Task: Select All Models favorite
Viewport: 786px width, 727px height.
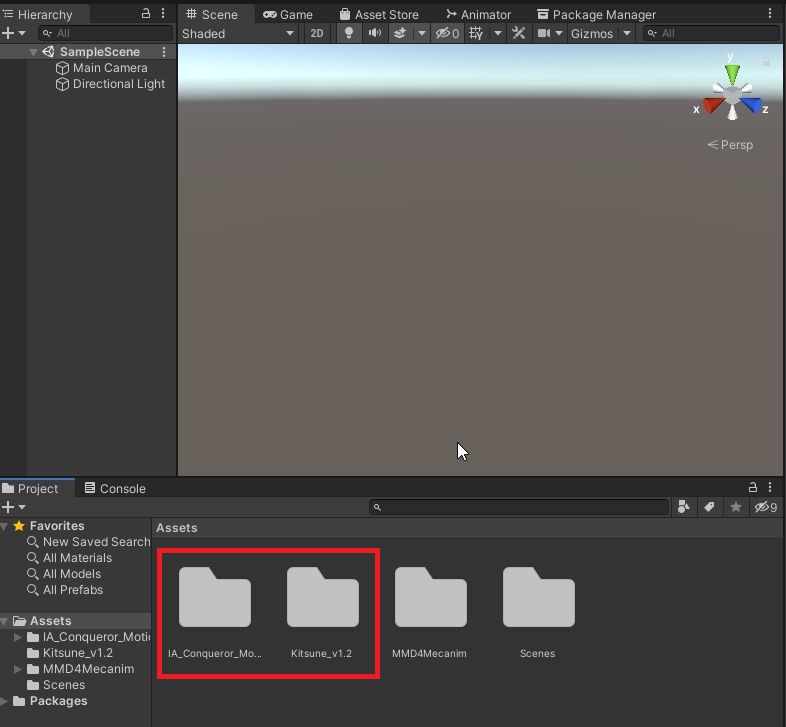Action: 64,574
